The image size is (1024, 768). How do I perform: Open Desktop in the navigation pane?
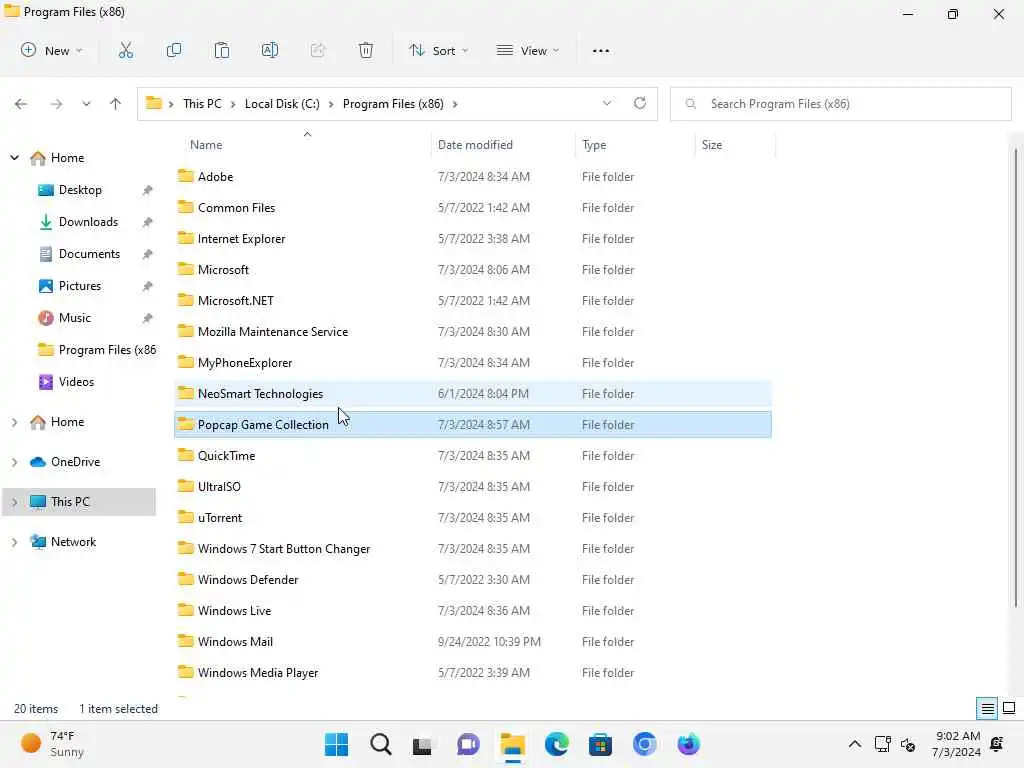click(x=80, y=190)
